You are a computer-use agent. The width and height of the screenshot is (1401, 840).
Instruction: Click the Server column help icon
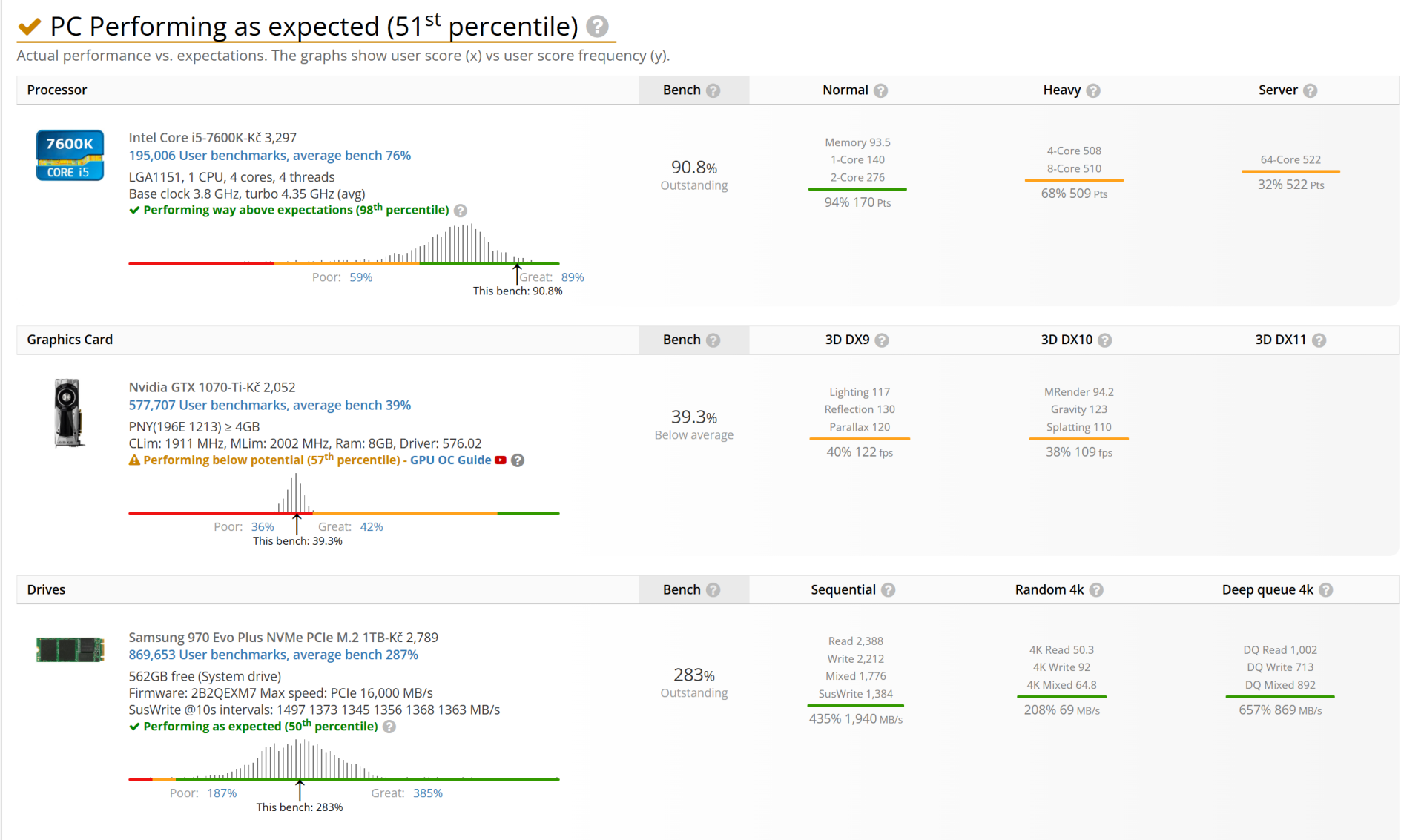[1311, 90]
